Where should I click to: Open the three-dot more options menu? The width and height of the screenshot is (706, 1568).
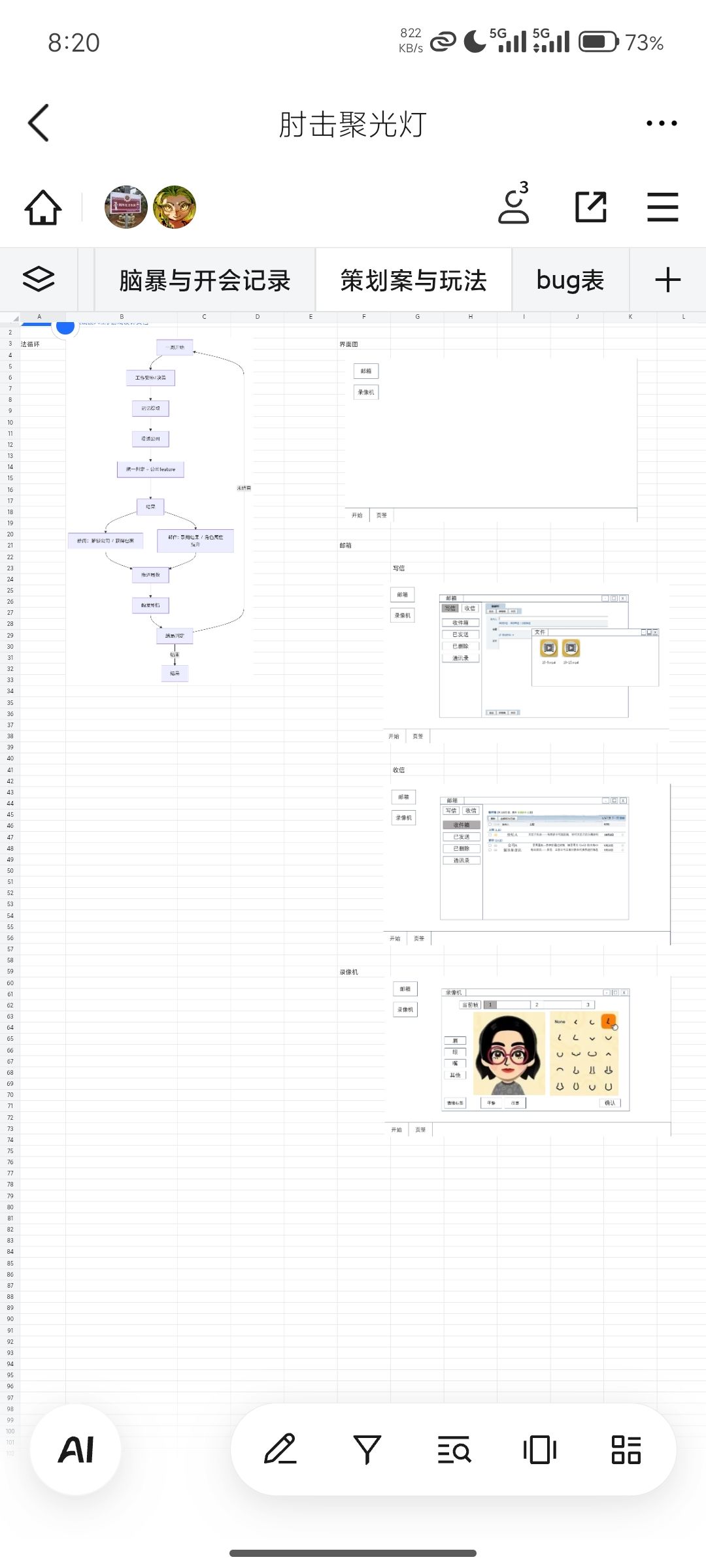tap(662, 123)
